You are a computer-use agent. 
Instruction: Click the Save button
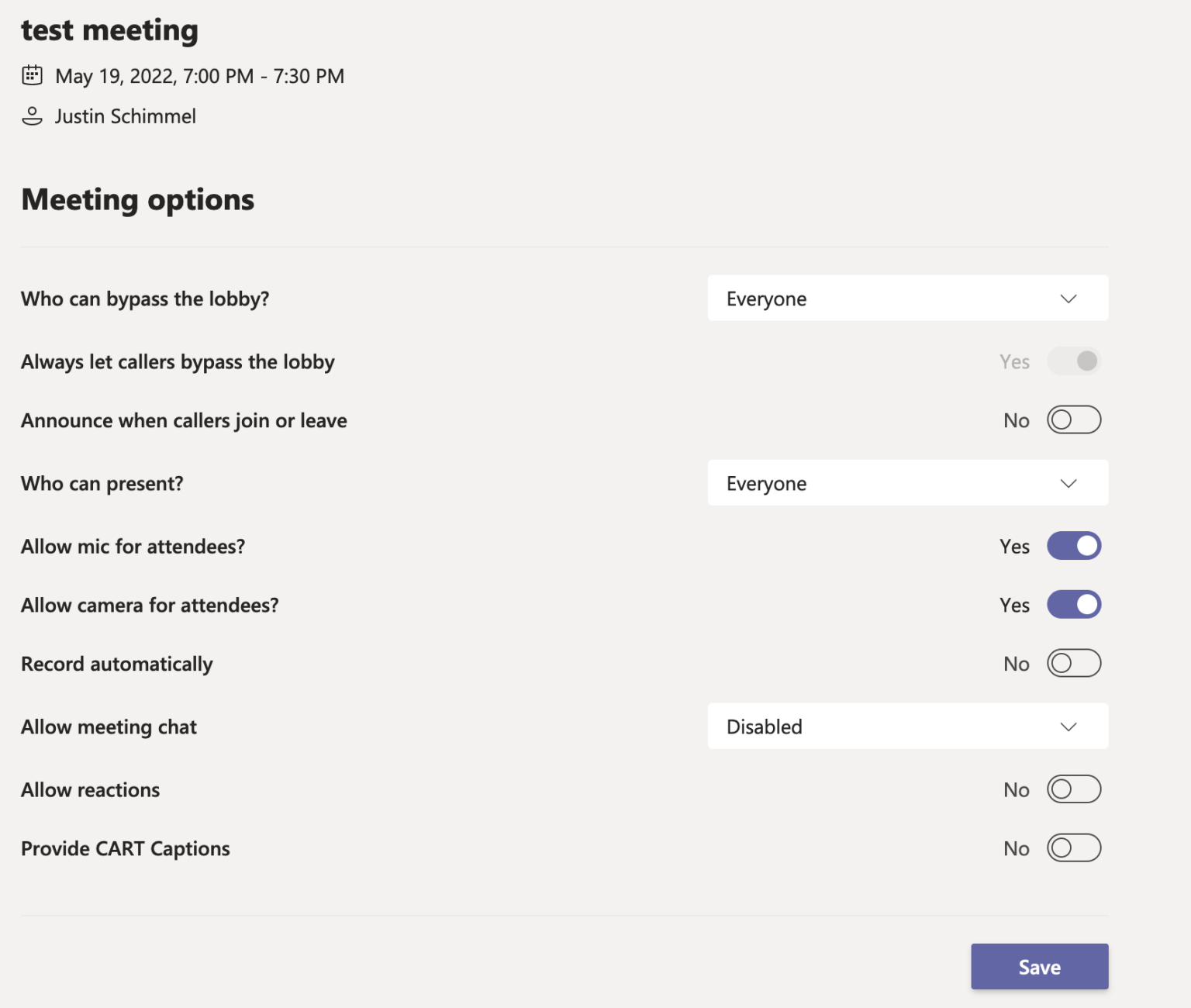(1039, 967)
